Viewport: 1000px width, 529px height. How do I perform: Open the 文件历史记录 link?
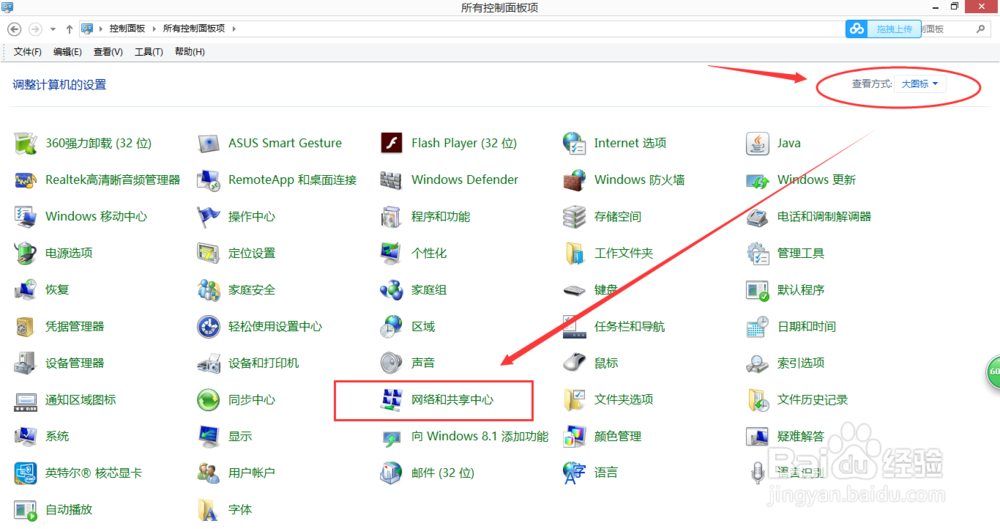[x=812, y=400]
